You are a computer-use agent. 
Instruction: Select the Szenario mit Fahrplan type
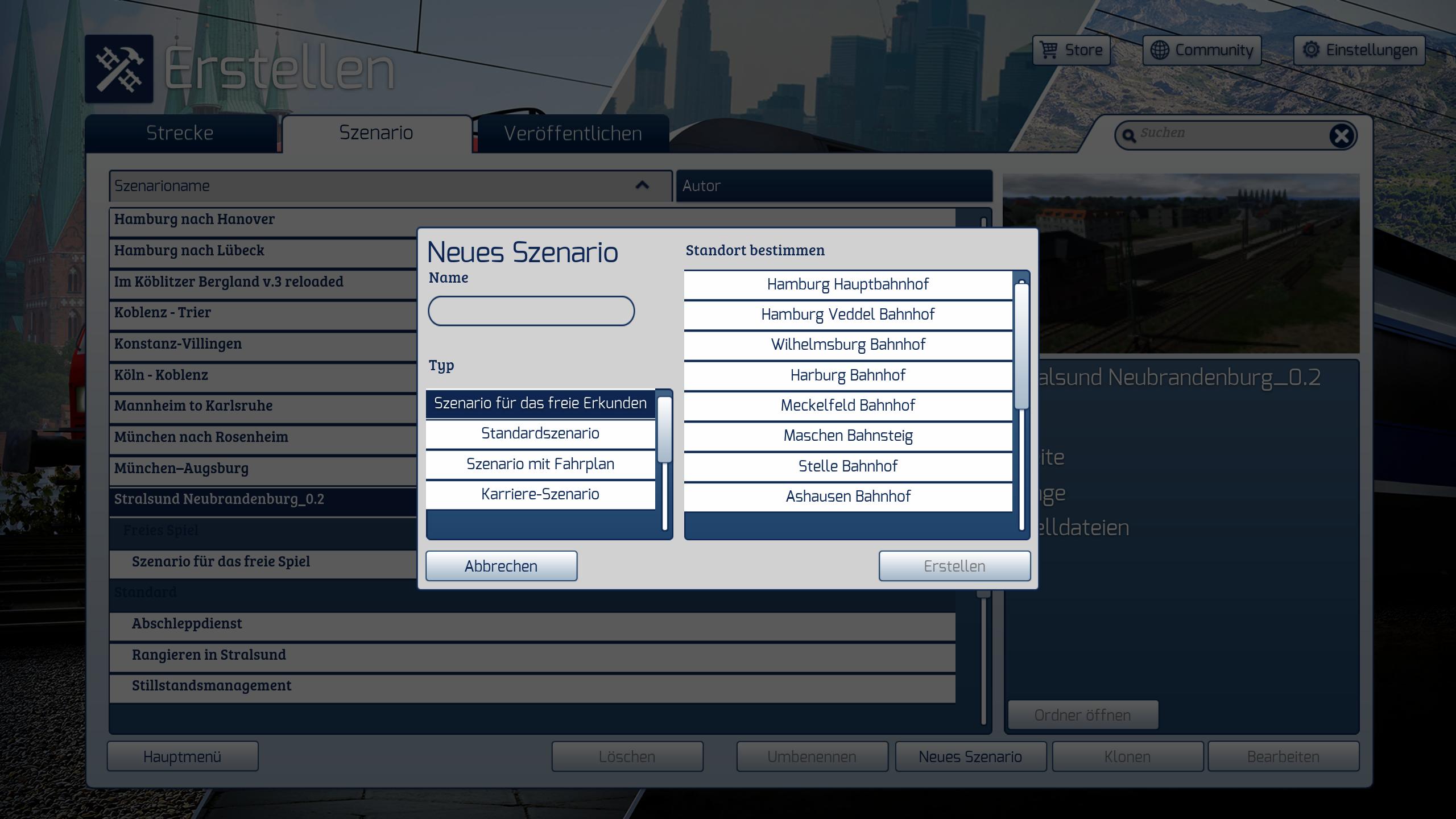[x=540, y=464]
